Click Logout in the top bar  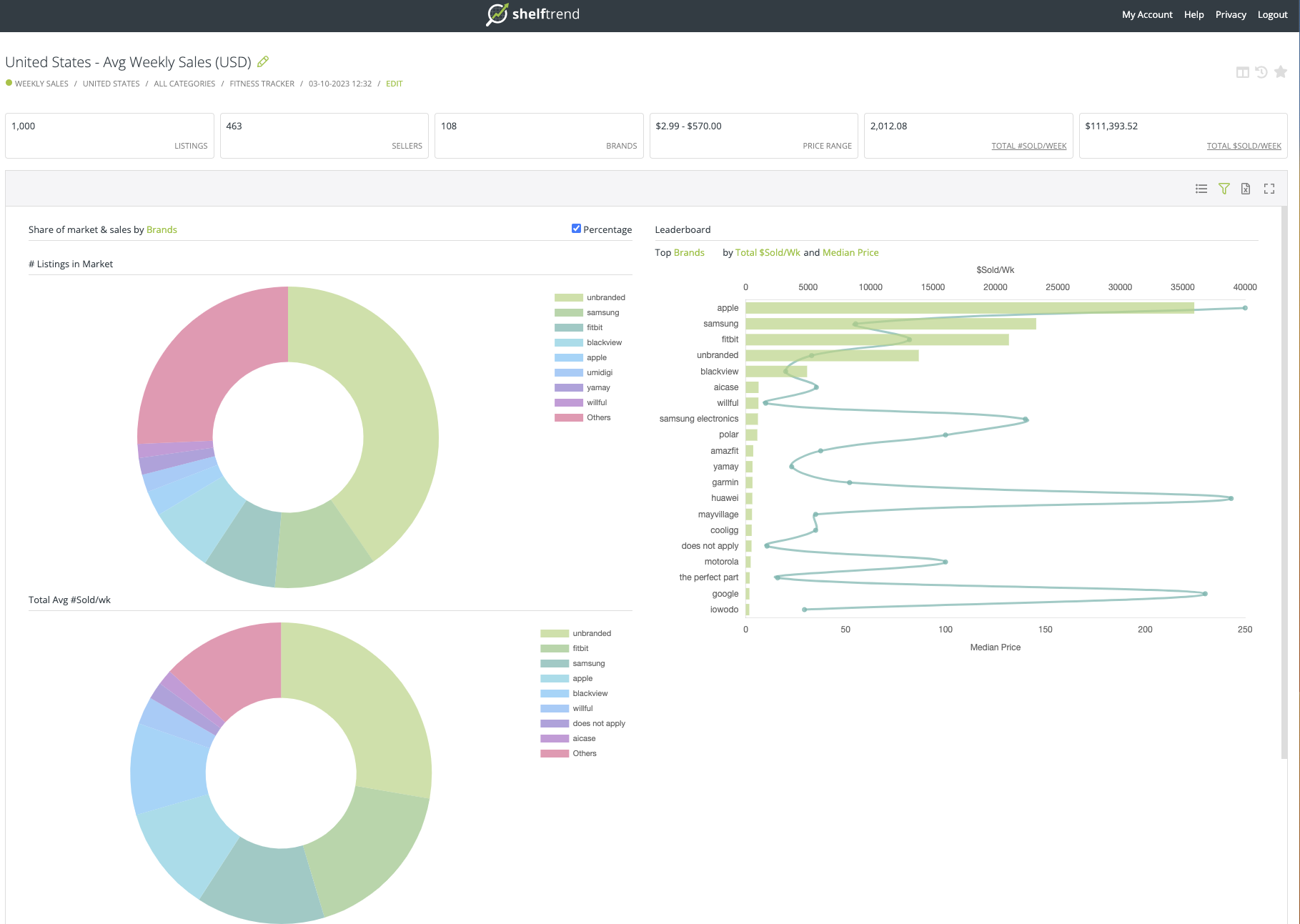[x=1272, y=14]
